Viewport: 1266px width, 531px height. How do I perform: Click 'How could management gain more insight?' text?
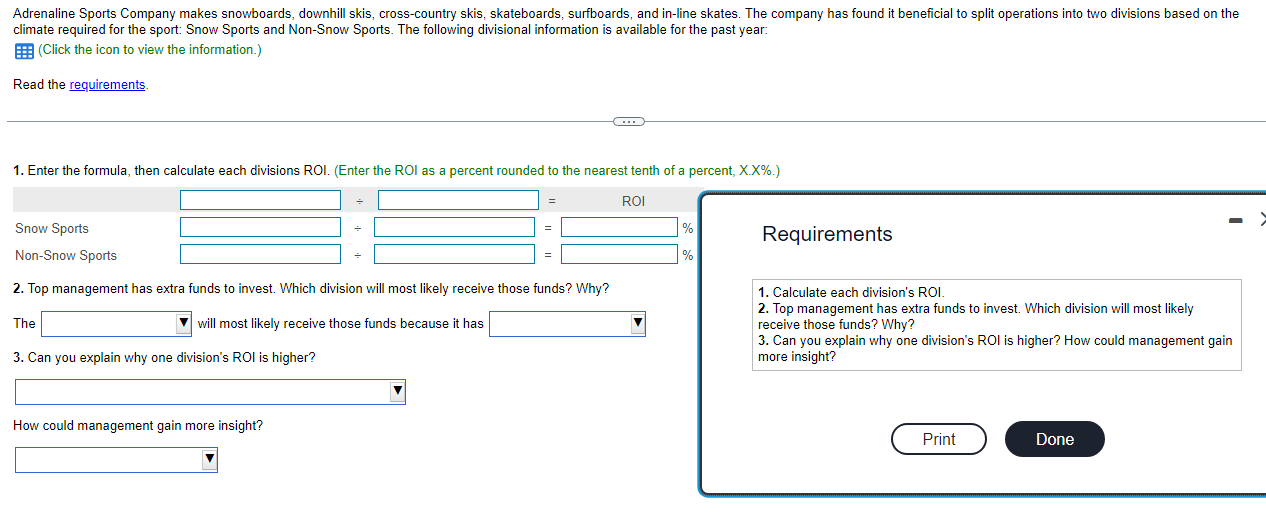pos(138,426)
